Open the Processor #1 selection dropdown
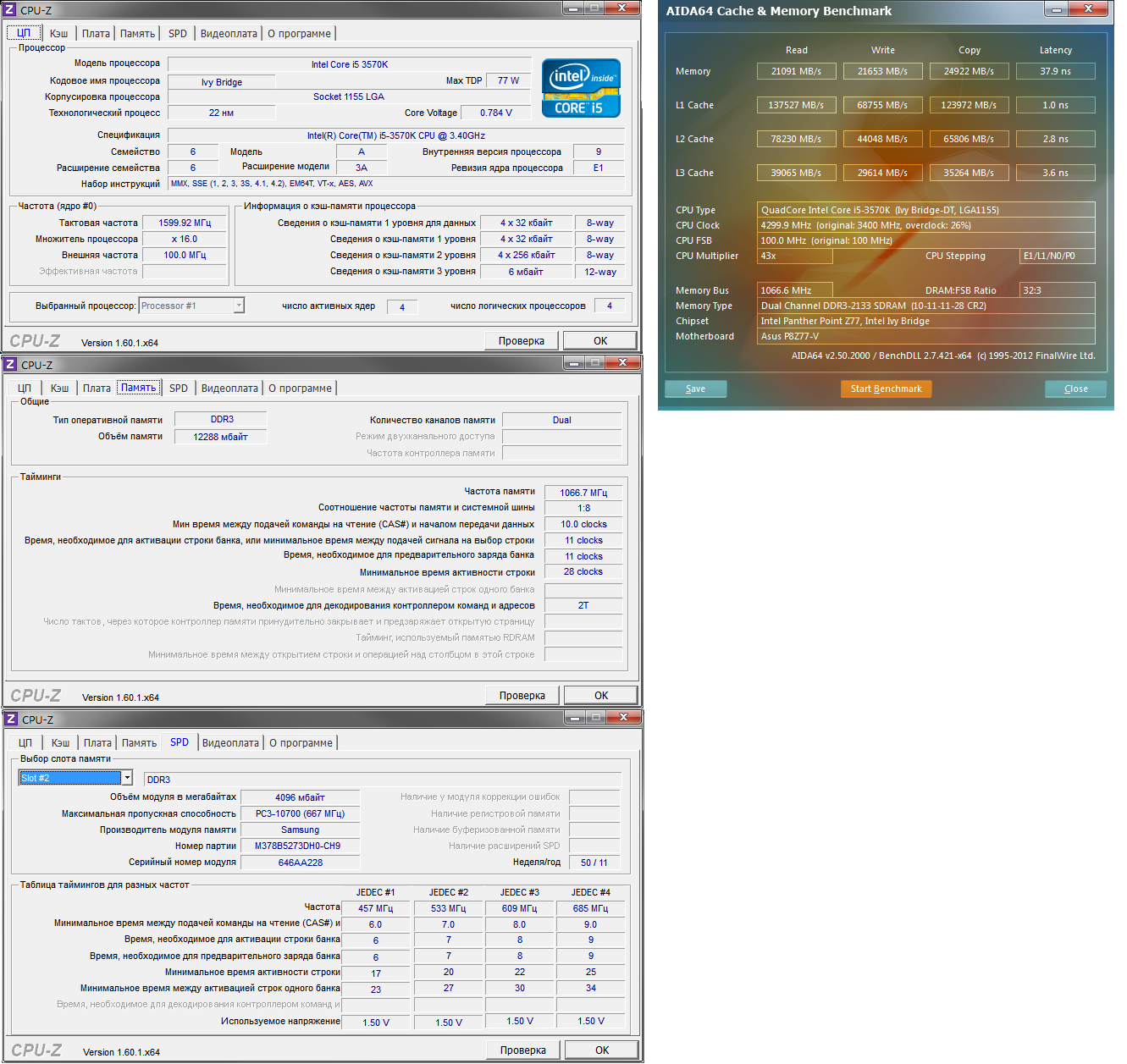 click(x=239, y=306)
